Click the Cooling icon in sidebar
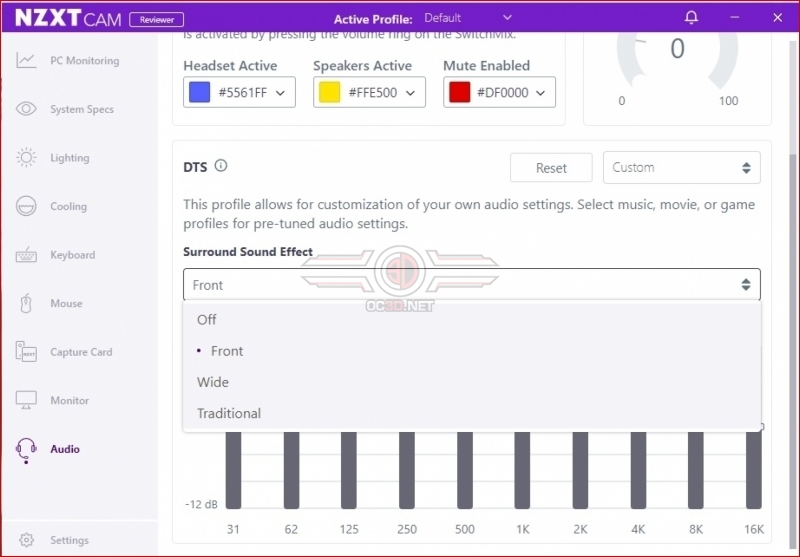The height and width of the screenshot is (557, 800). [26, 206]
